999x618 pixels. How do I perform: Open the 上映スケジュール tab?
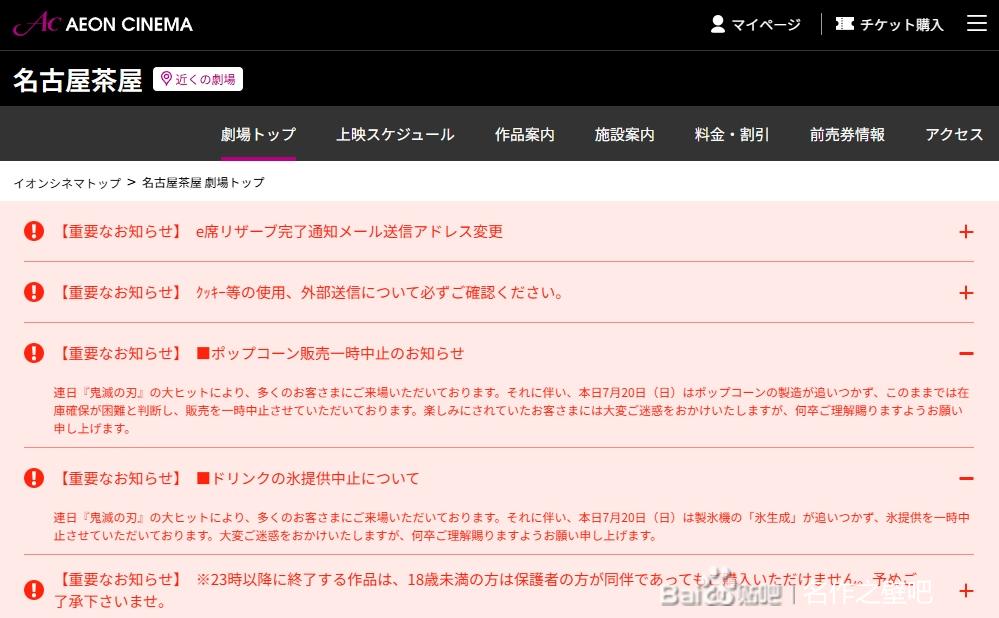coord(395,134)
